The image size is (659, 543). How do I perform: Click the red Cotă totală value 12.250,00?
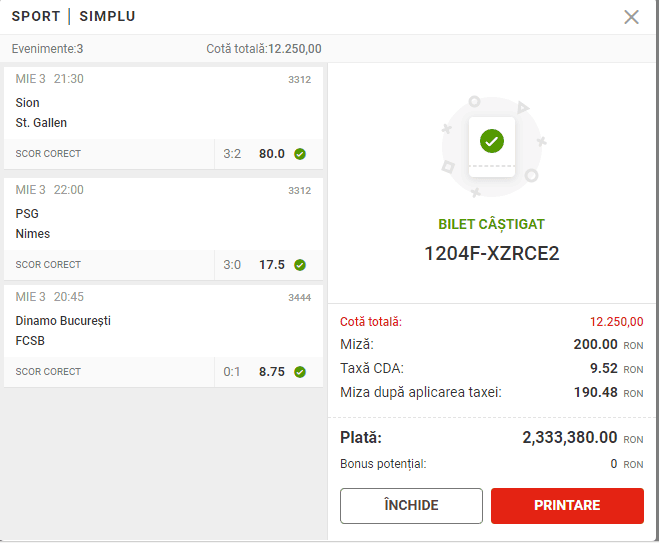pos(617,322)
